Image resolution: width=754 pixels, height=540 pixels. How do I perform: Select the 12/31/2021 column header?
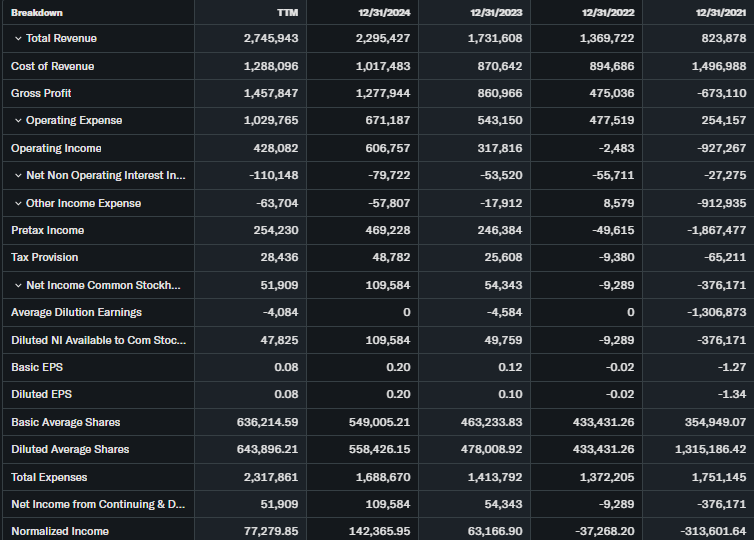(x=718, y=12)
